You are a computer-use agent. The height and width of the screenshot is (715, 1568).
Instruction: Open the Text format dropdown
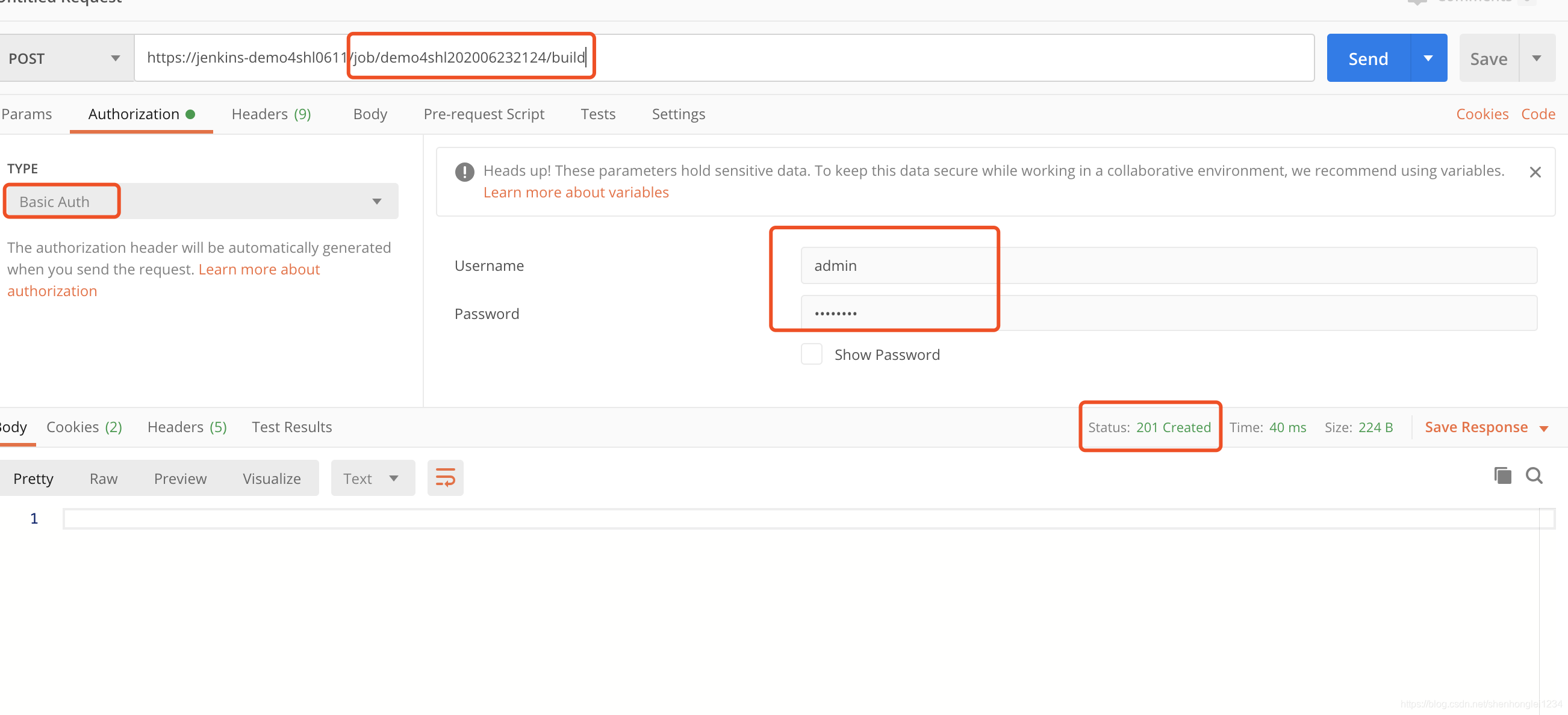372,478
